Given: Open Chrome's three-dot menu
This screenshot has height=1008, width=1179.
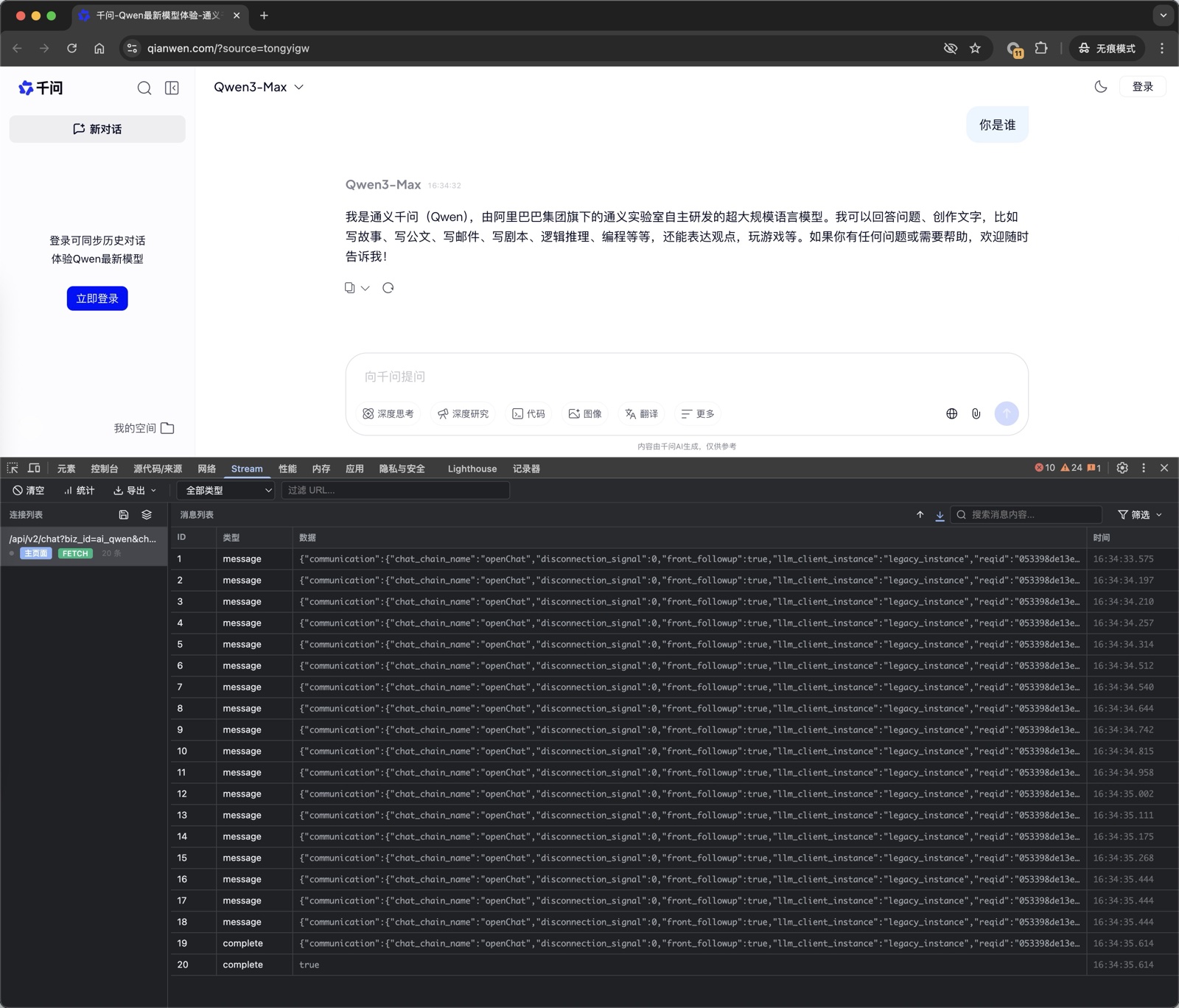Looking at the screenshot, I should click(x=1162, y=49).
